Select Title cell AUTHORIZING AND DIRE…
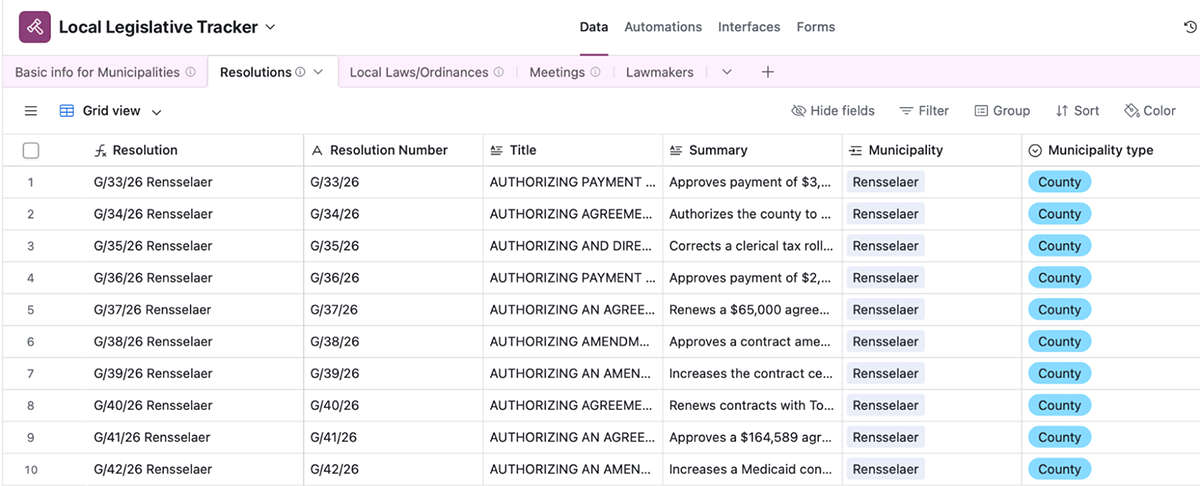The height and width of the screenshot is (486, 1200). (x=573, y=246)
